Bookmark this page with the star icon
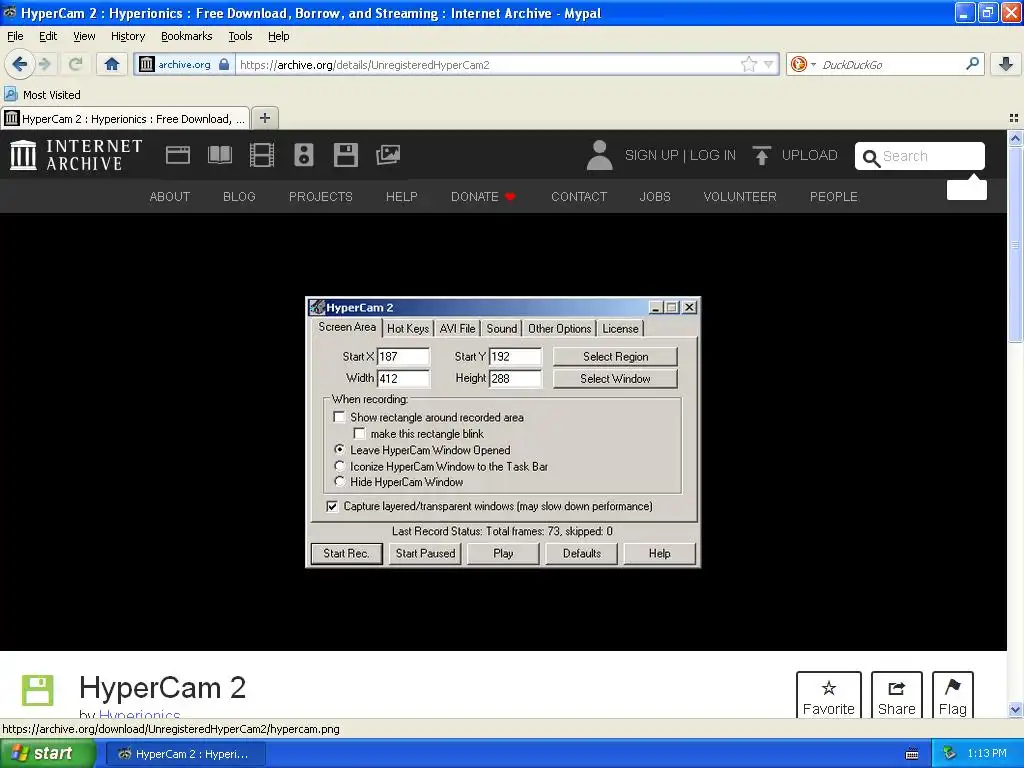Image resolution: width=1024 pixels, height=768 pixels. (748, 64)
